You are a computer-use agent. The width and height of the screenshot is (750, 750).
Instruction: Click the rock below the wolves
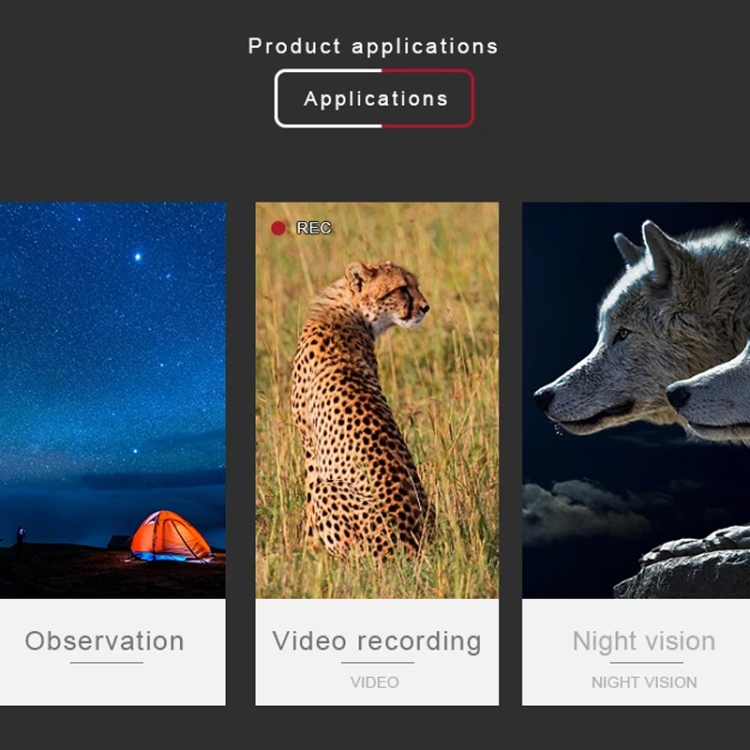point(690,565)
